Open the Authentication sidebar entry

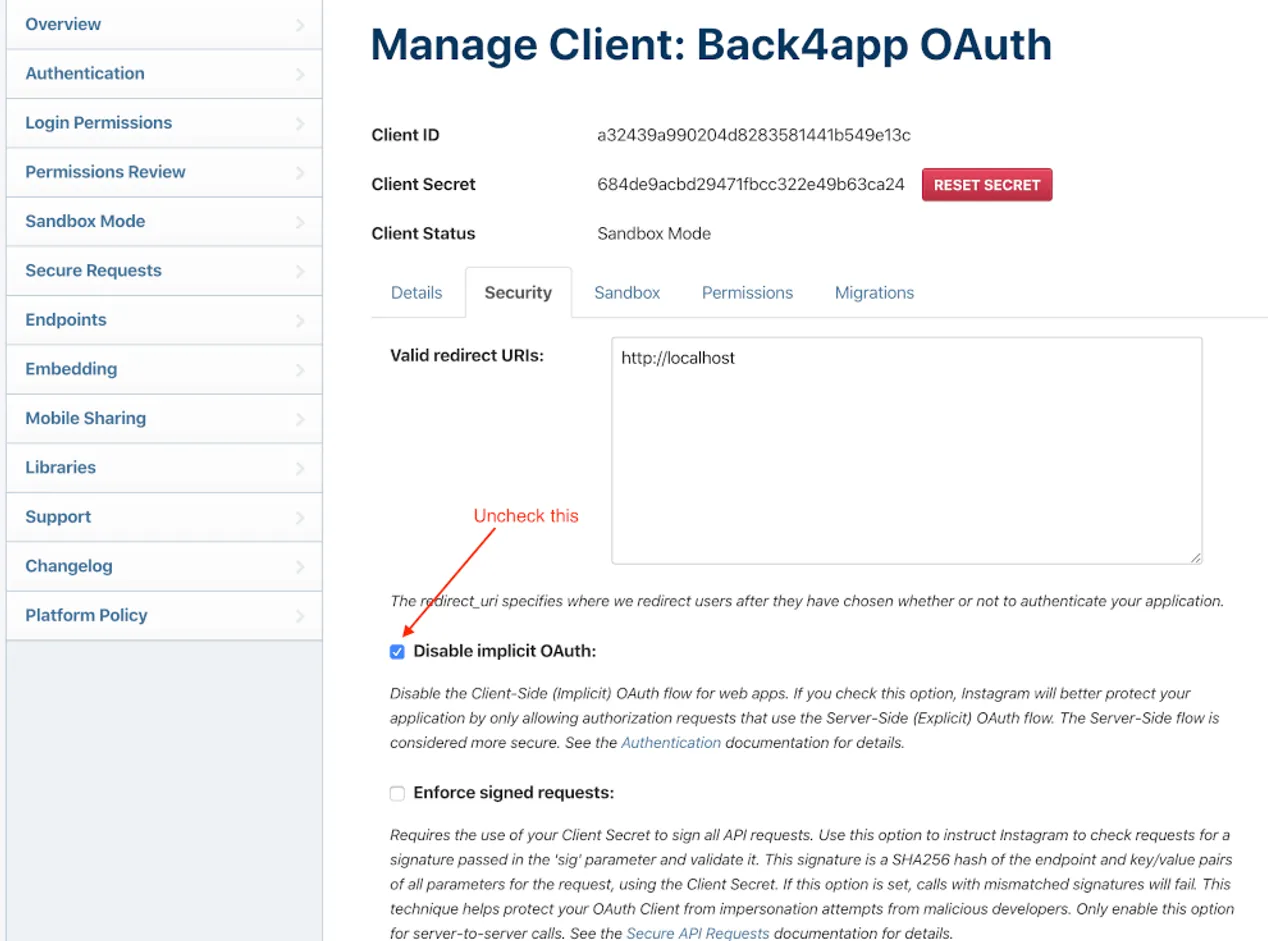tap(85, 73)
